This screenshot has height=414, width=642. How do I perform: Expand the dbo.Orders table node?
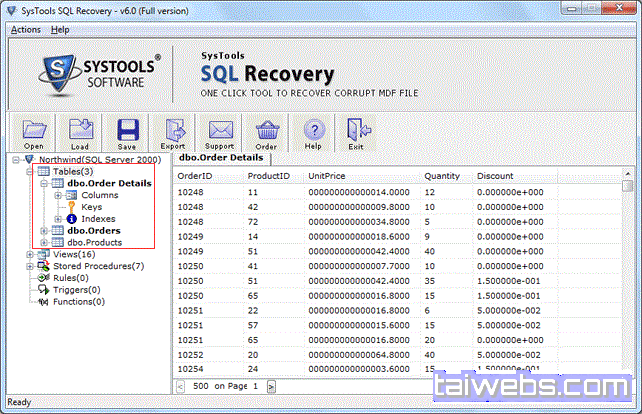coord(45,230)
